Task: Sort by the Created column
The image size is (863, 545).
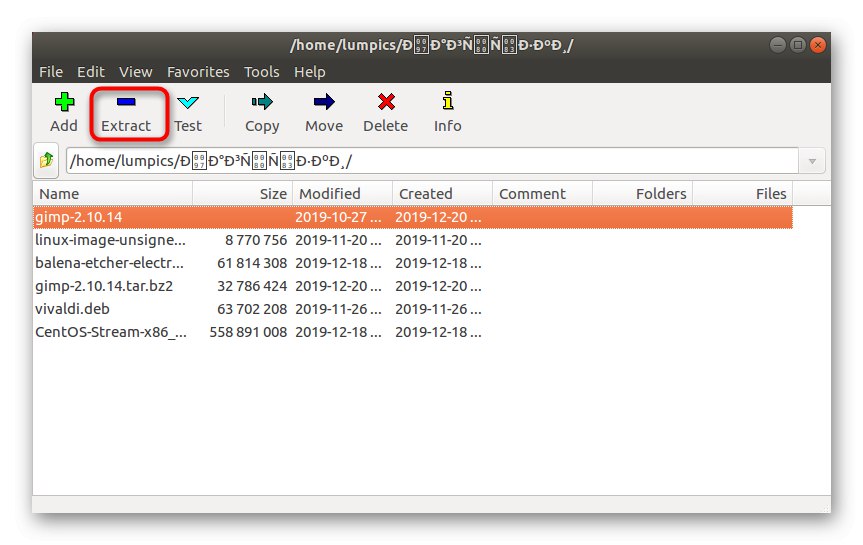Action: 443,194
